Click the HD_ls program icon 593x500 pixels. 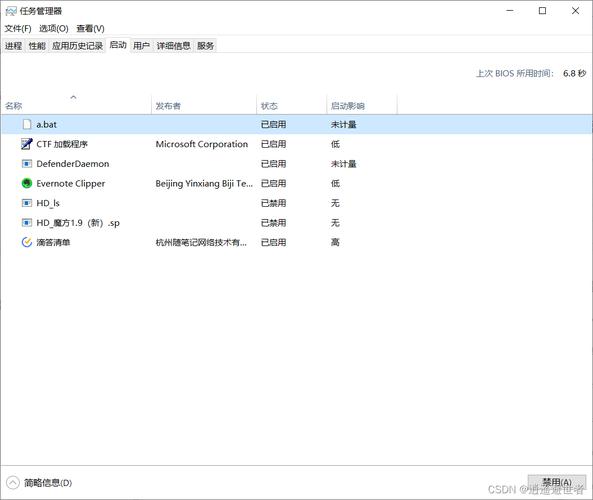pyautogui.click(x=26, y=203)
